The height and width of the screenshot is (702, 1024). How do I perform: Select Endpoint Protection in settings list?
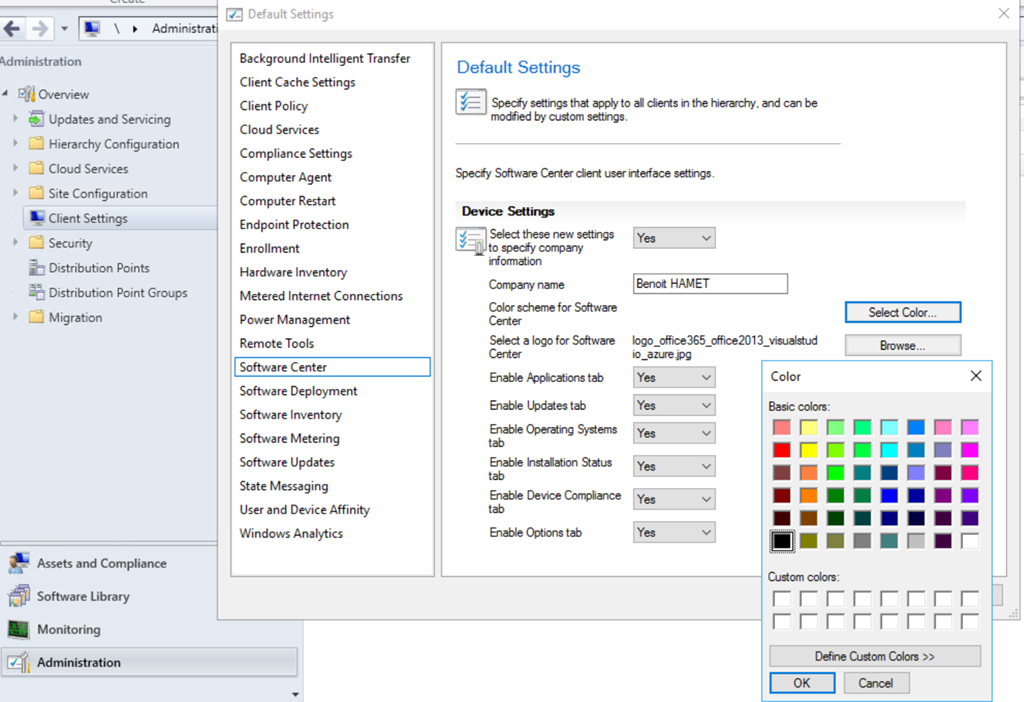294,225
